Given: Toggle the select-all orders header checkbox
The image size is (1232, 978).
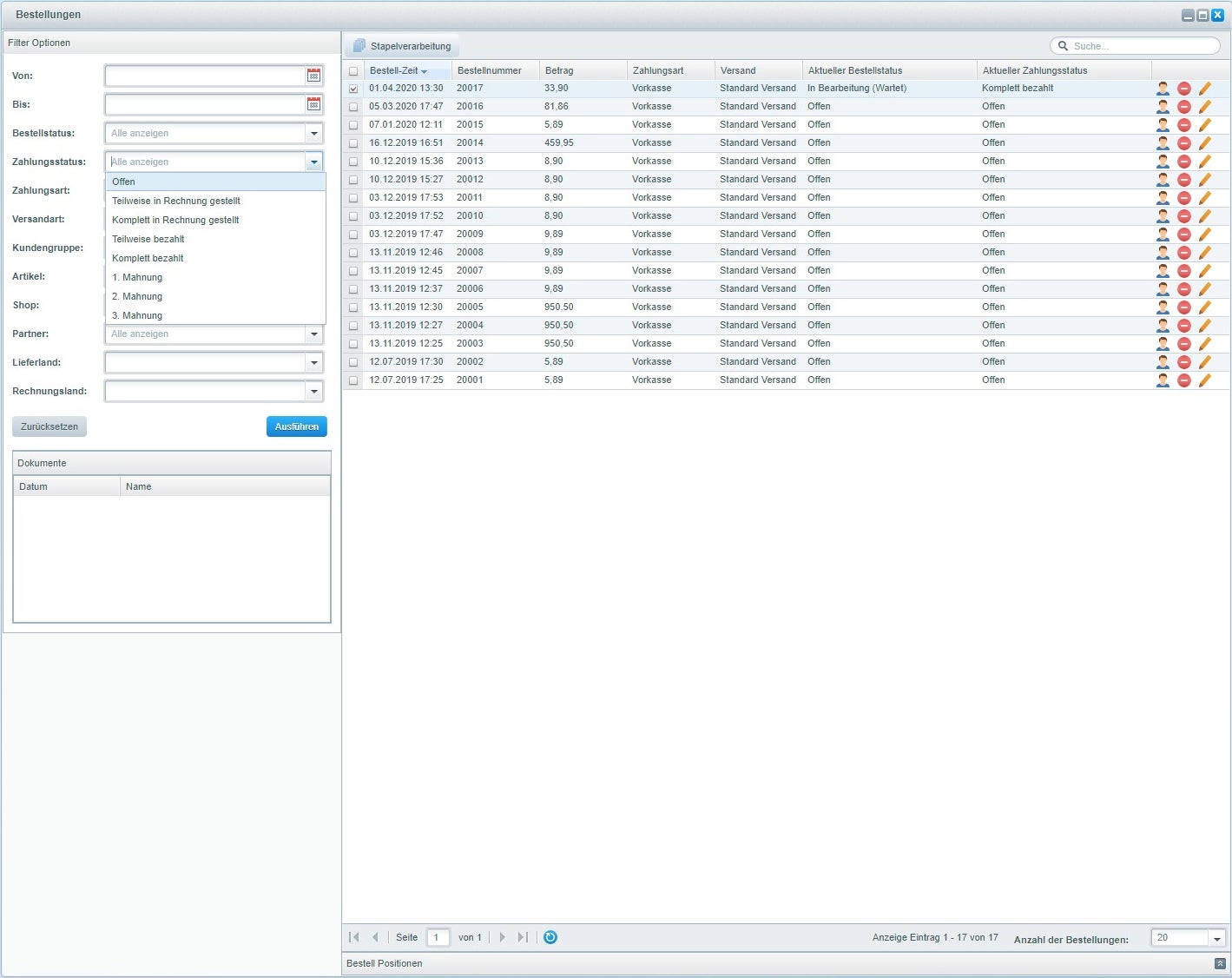Looking at the screenshot, I should pos(353,71).
